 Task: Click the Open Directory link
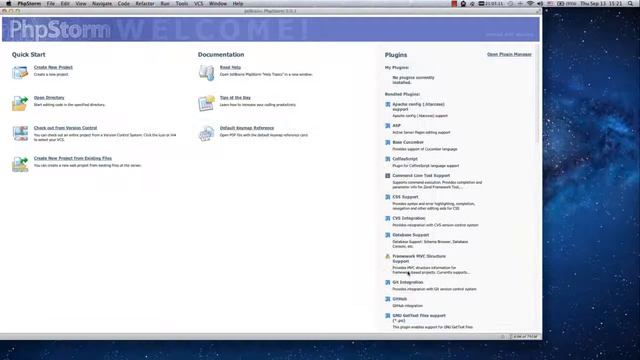pyautogui.click(x=49, y=98)
